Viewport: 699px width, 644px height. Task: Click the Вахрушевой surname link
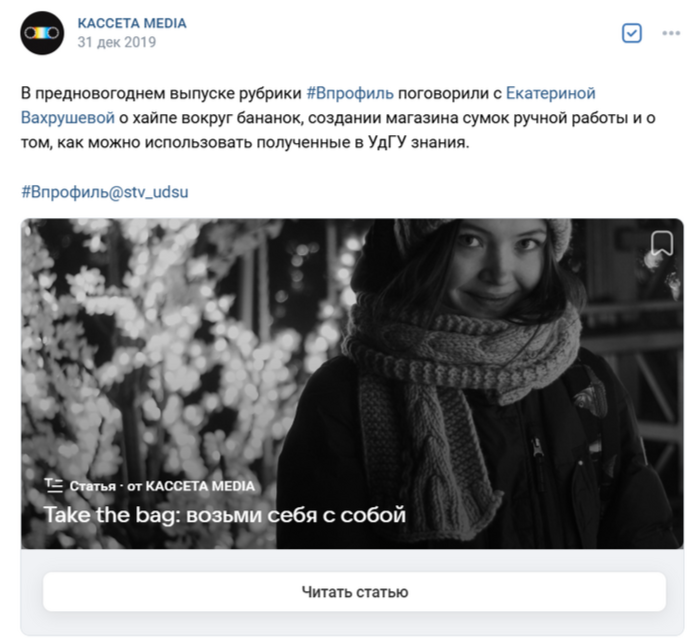pos(68,118)
